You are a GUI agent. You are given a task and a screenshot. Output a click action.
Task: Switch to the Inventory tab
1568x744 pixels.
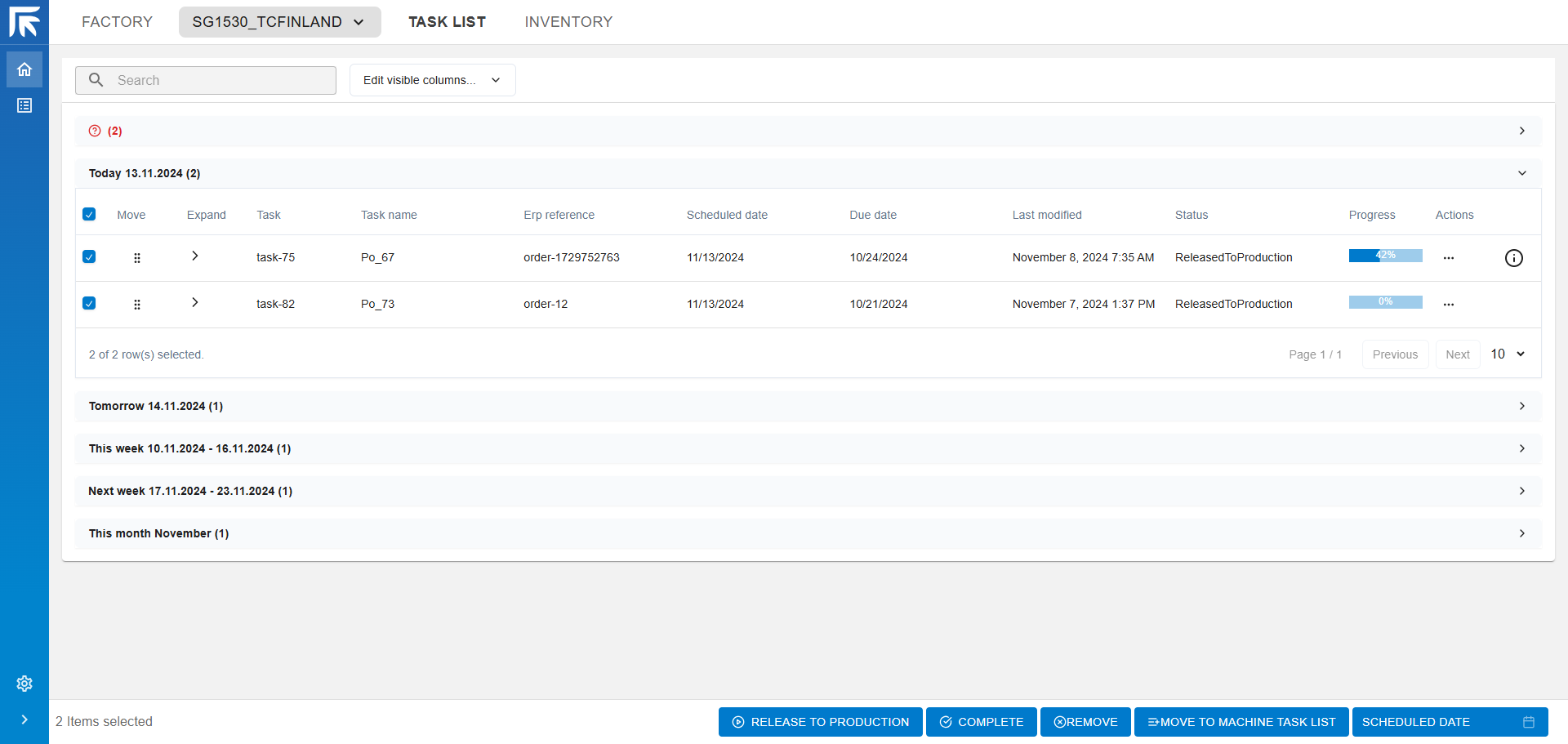tap(568, 22)
